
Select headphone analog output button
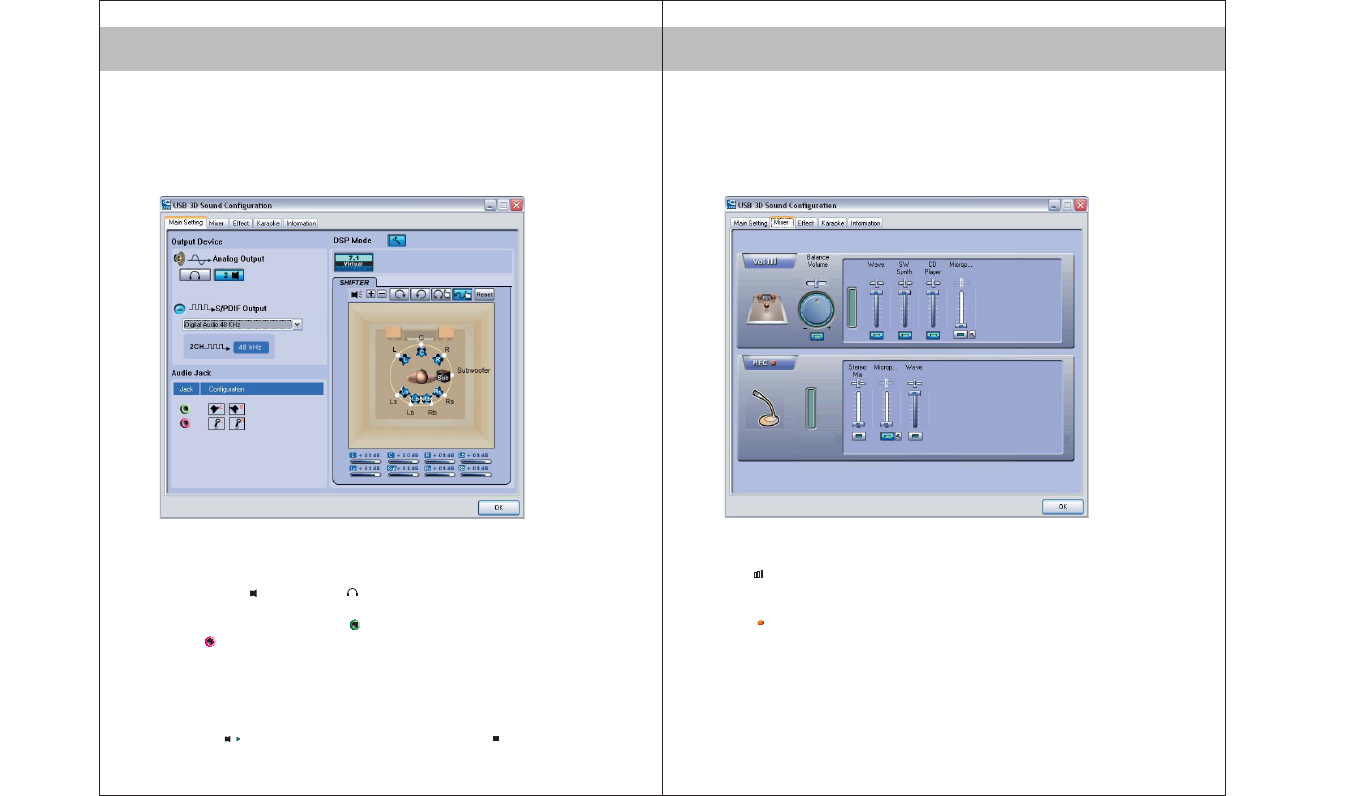[x=195, y=275]
